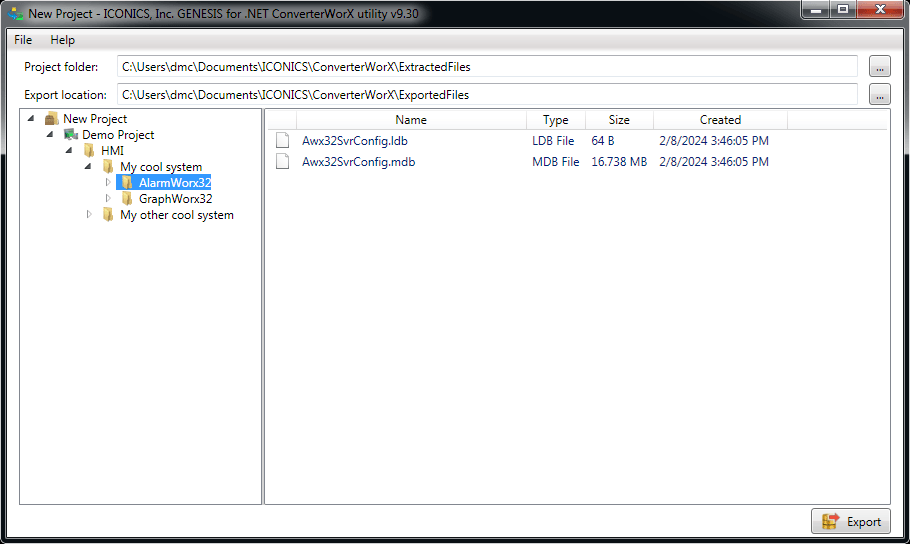Select Demo Project in the tree
This screenshot has width=910, height=544.
pyautogui.click(x=118, y=135)
